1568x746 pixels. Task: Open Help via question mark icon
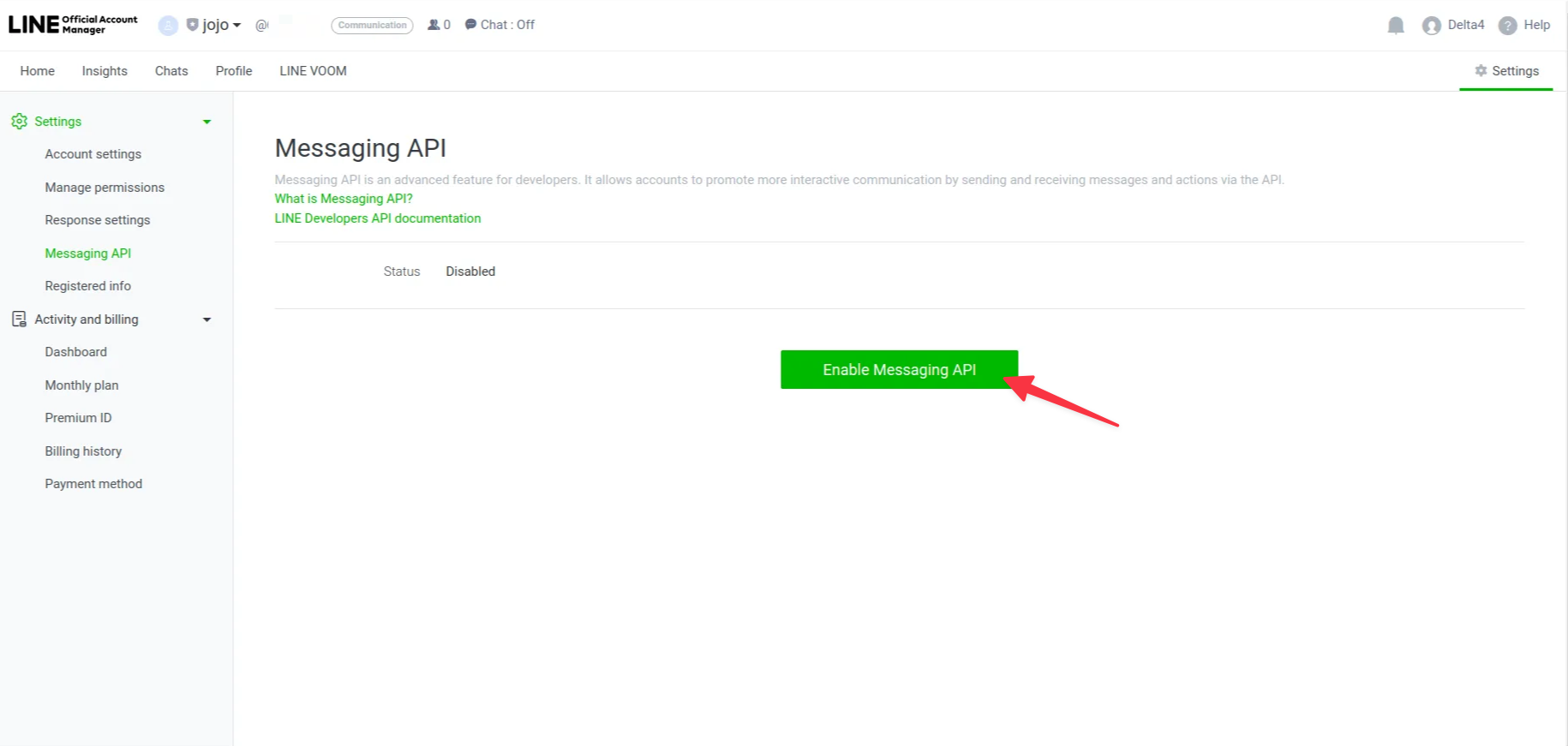click(x=1507, y=26)
